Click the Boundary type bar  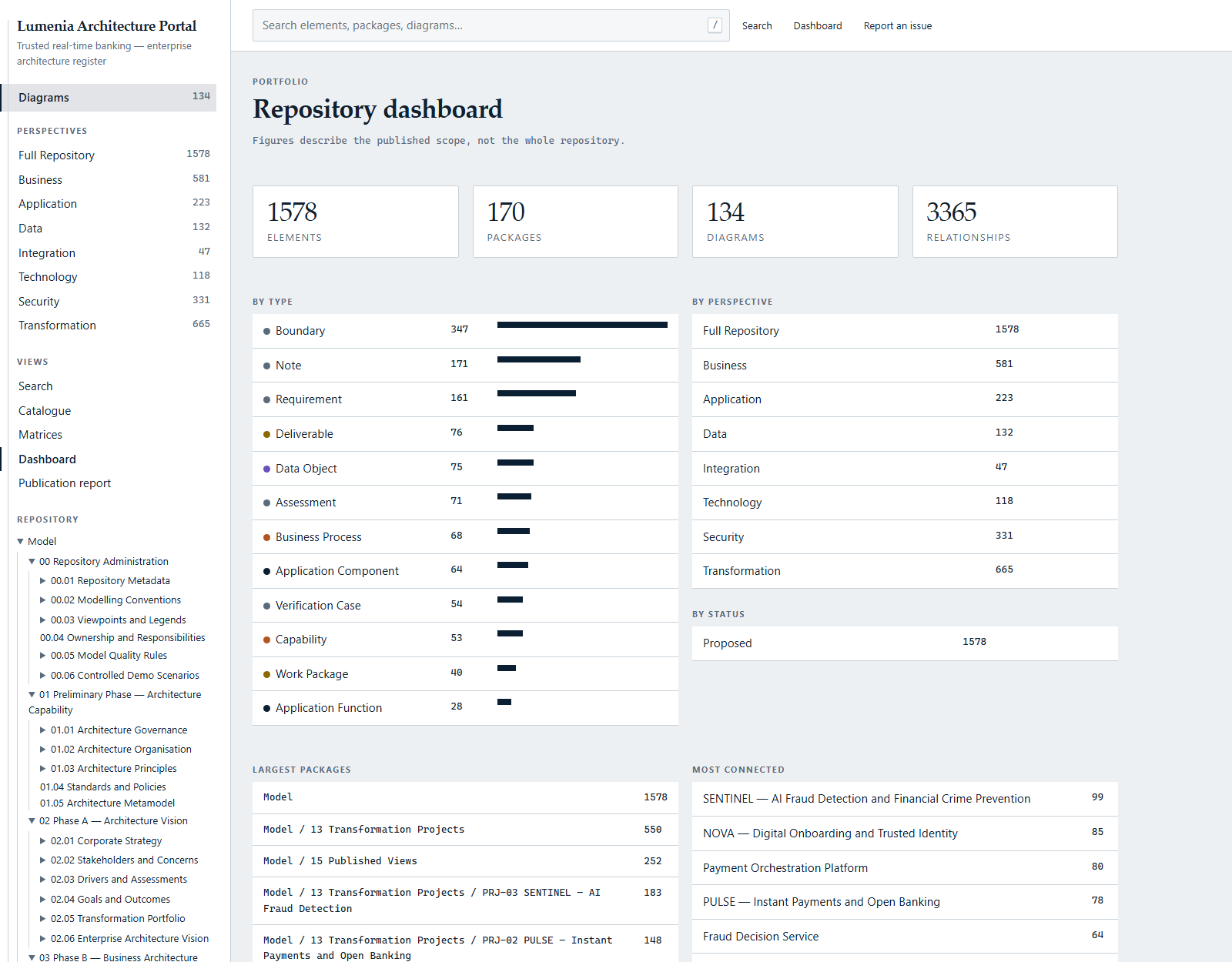click(x=582, y=325)
